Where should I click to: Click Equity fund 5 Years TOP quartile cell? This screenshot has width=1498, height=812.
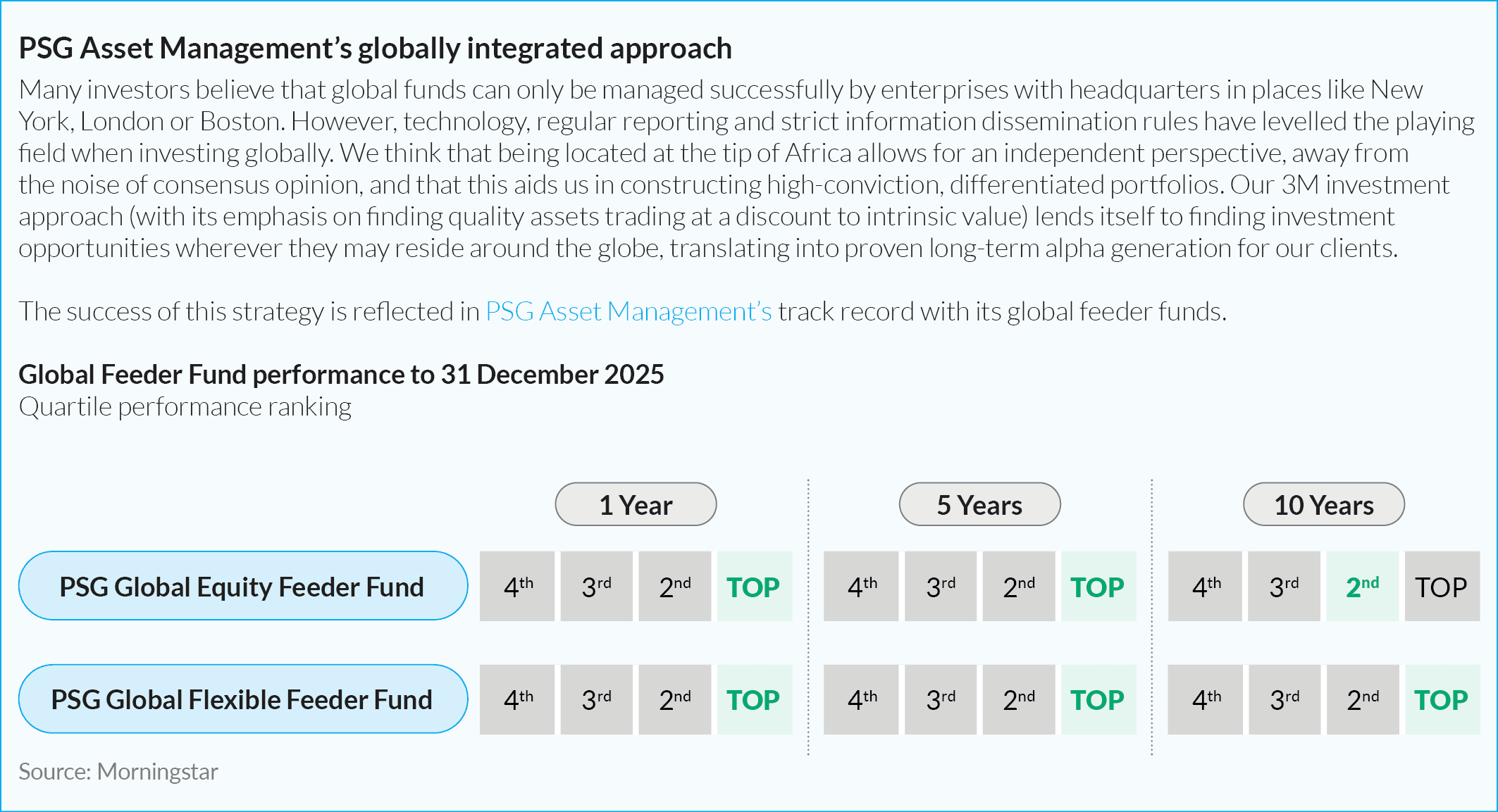[1098, 587]
